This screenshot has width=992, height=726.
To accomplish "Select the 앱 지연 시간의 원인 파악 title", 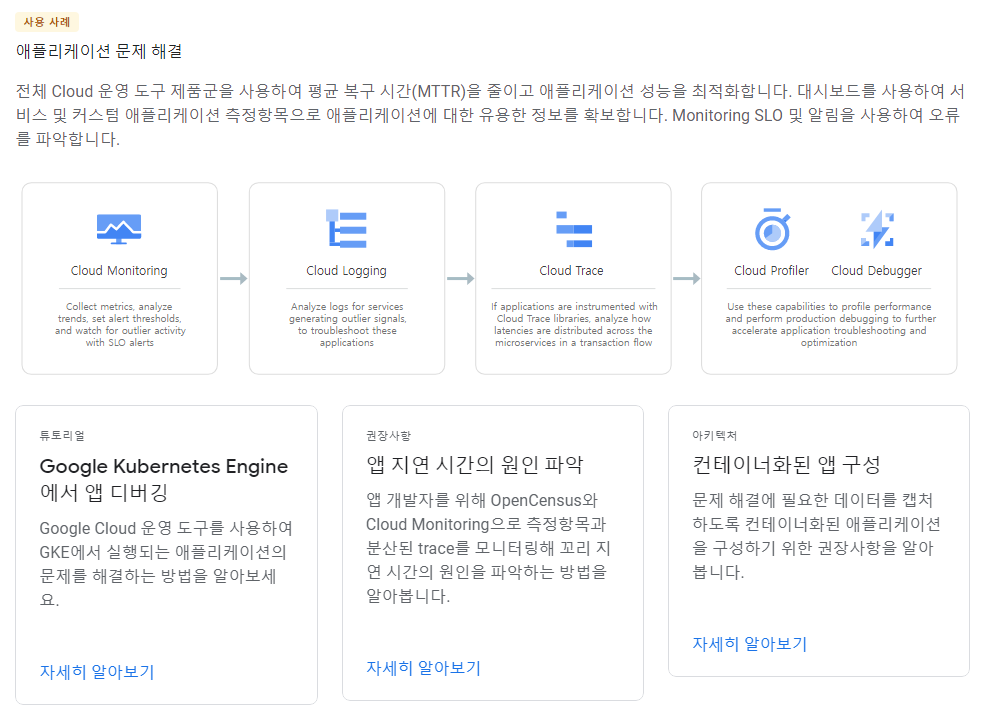I will click(x=474, y=465).
